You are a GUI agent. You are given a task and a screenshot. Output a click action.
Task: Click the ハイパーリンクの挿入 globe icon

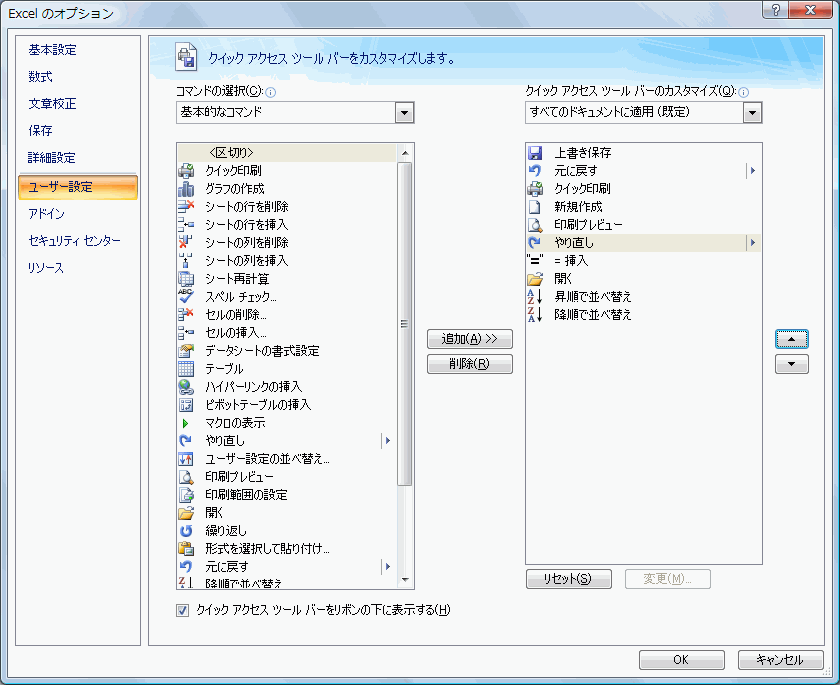[186, 387]
